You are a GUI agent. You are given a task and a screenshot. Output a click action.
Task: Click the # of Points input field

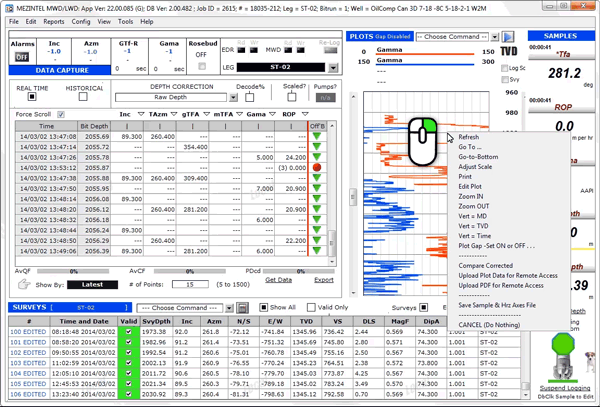pos(190,284)
